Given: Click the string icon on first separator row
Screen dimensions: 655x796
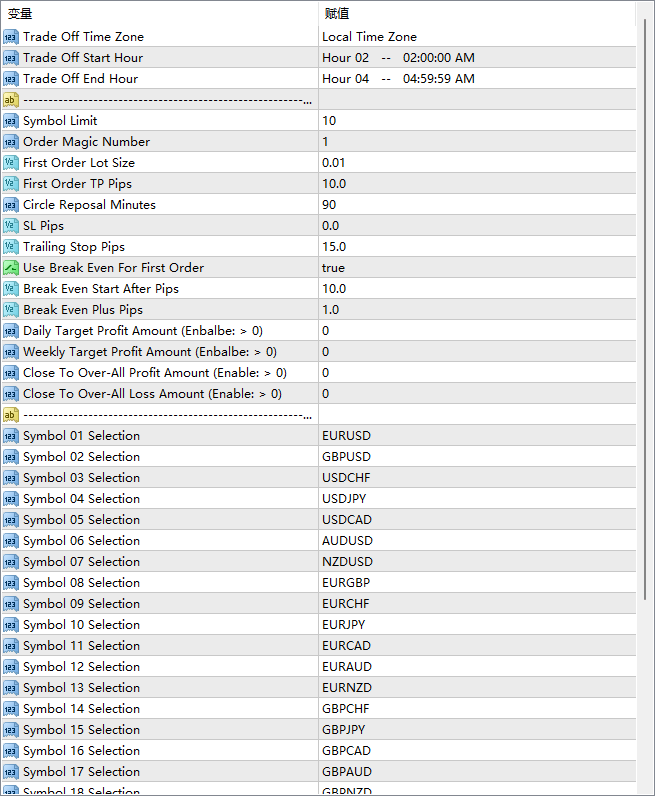Looking at the screenshot, I should point(11,100).
